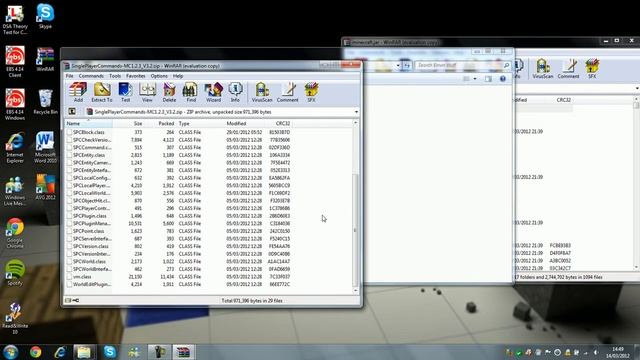Open the Help menu in WinRAR
Image resolution: width=640 pixels, height=360 pixels.
(x=178, y=76)
